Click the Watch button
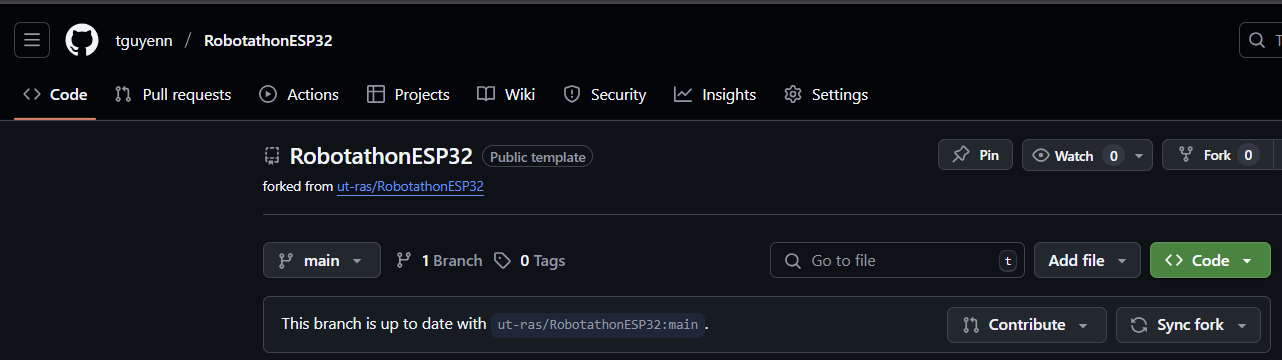 (x=1075, y=155)
